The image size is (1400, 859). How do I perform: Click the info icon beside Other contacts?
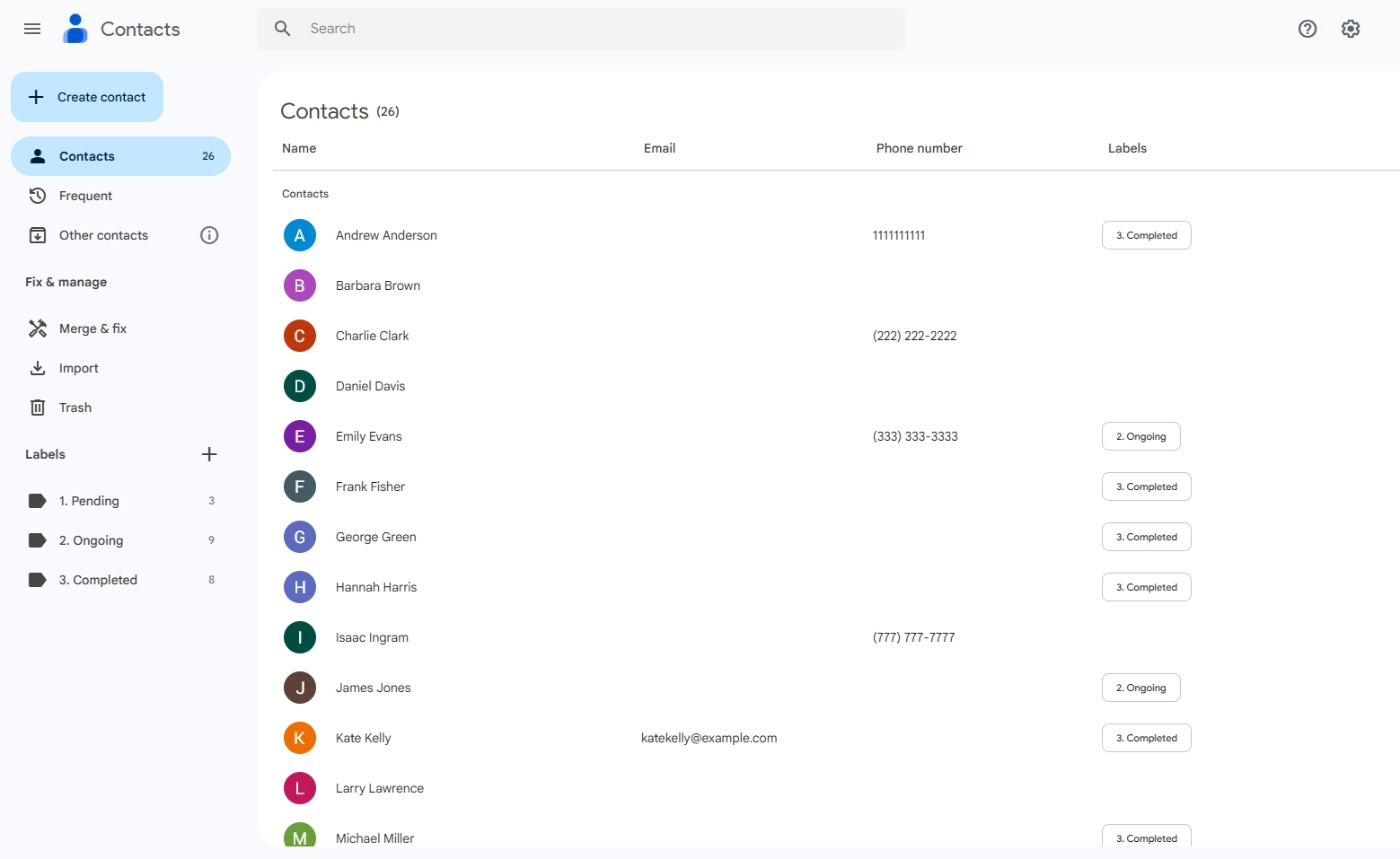209,235
